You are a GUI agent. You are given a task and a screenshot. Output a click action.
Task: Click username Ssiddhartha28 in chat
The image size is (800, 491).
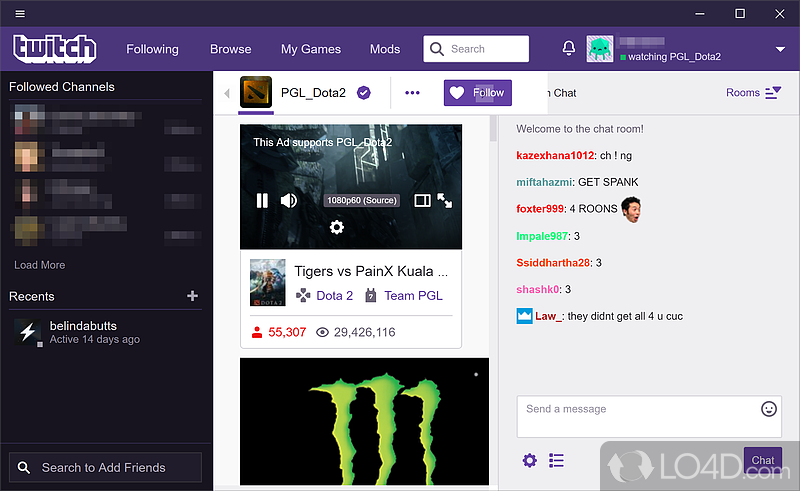click(x=553, y=263)
